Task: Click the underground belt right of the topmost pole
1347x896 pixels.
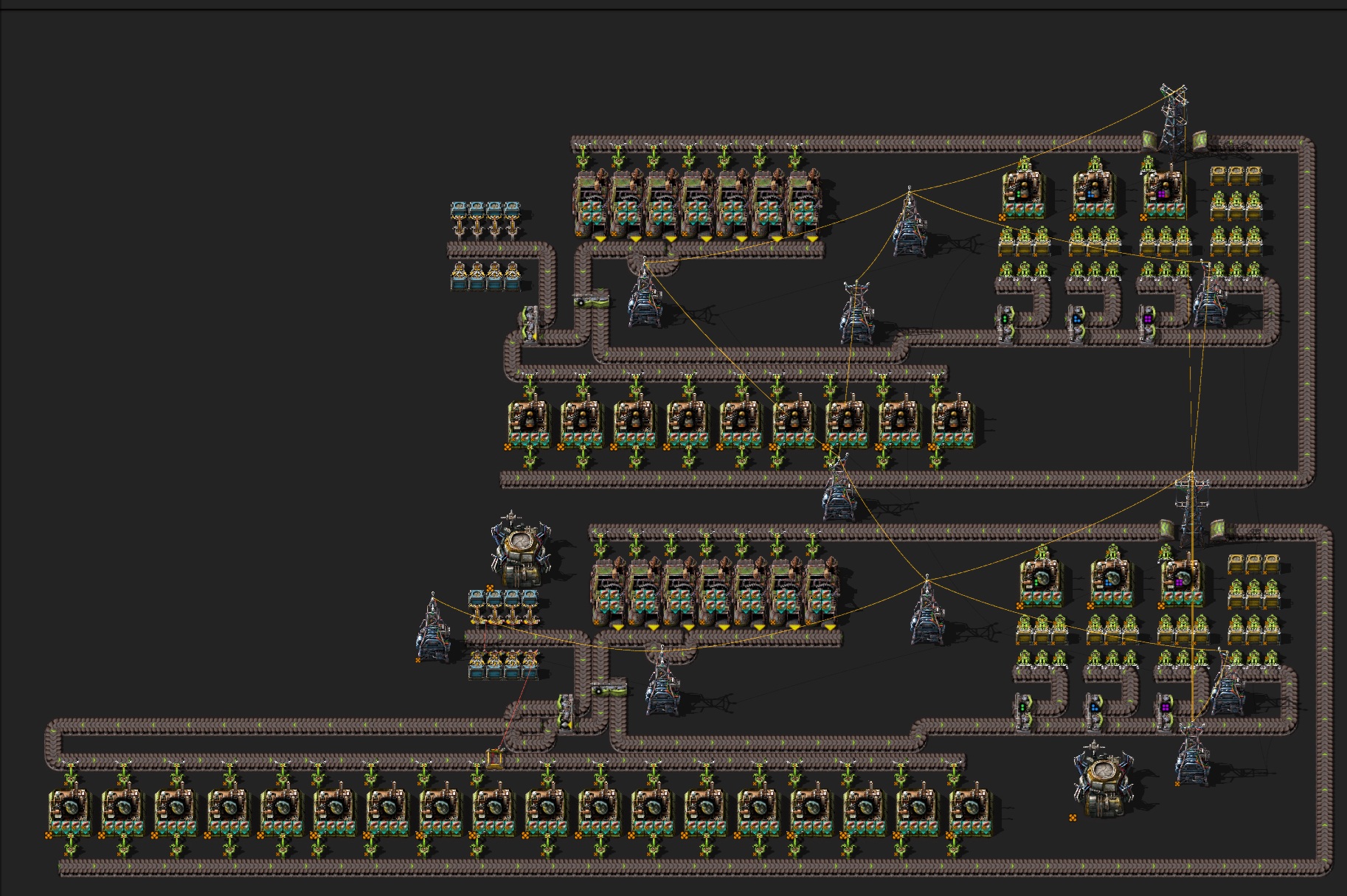Action: tap(1200, 140)
